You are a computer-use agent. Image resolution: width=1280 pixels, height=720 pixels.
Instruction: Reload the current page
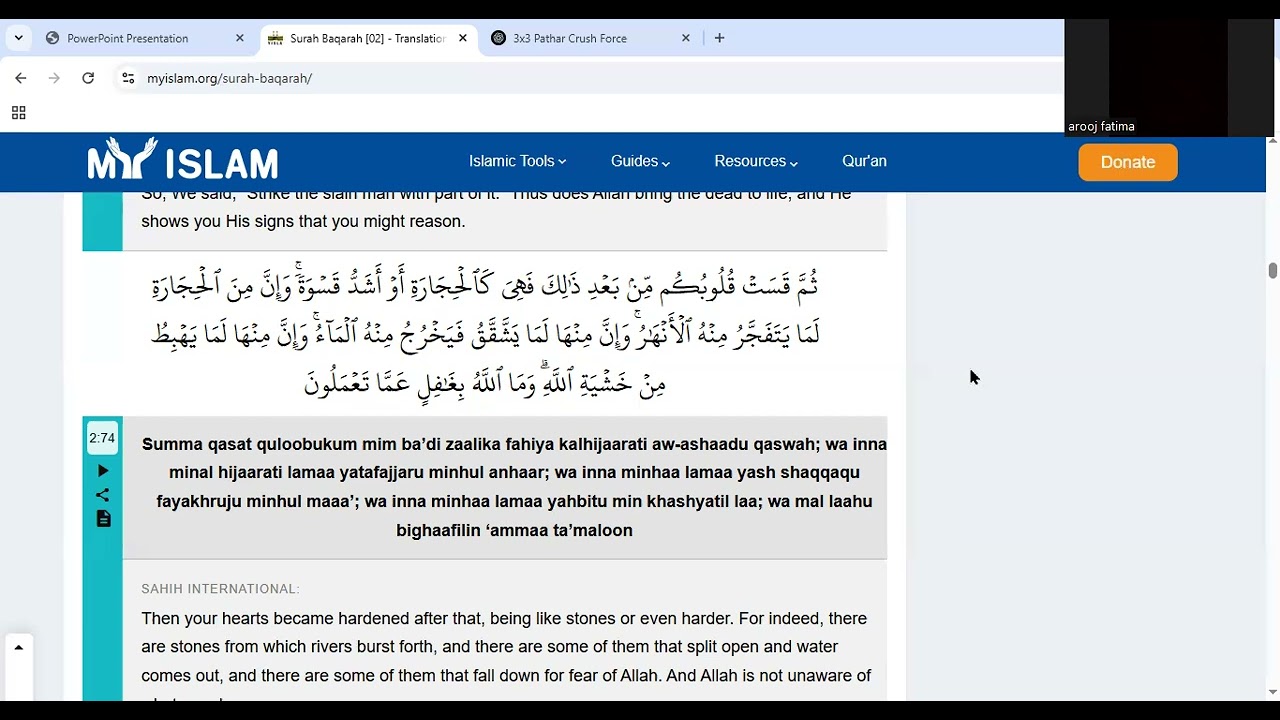pos(88,78)
